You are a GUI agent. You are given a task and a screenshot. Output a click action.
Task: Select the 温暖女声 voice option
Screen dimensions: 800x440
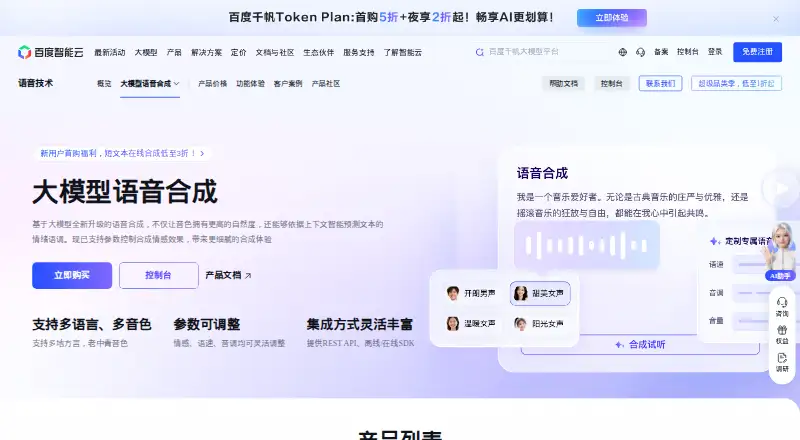tap(471, 324)
